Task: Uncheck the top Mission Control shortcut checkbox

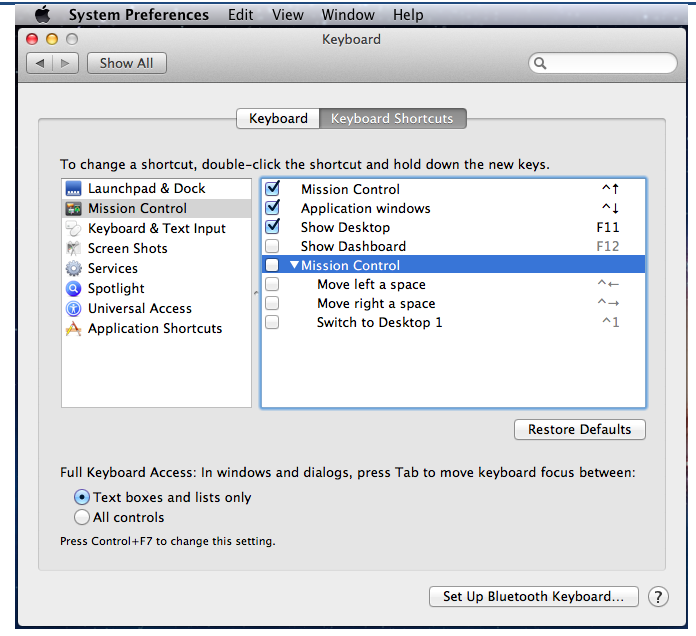Action: pyautogui.click(x=272, y=189)
